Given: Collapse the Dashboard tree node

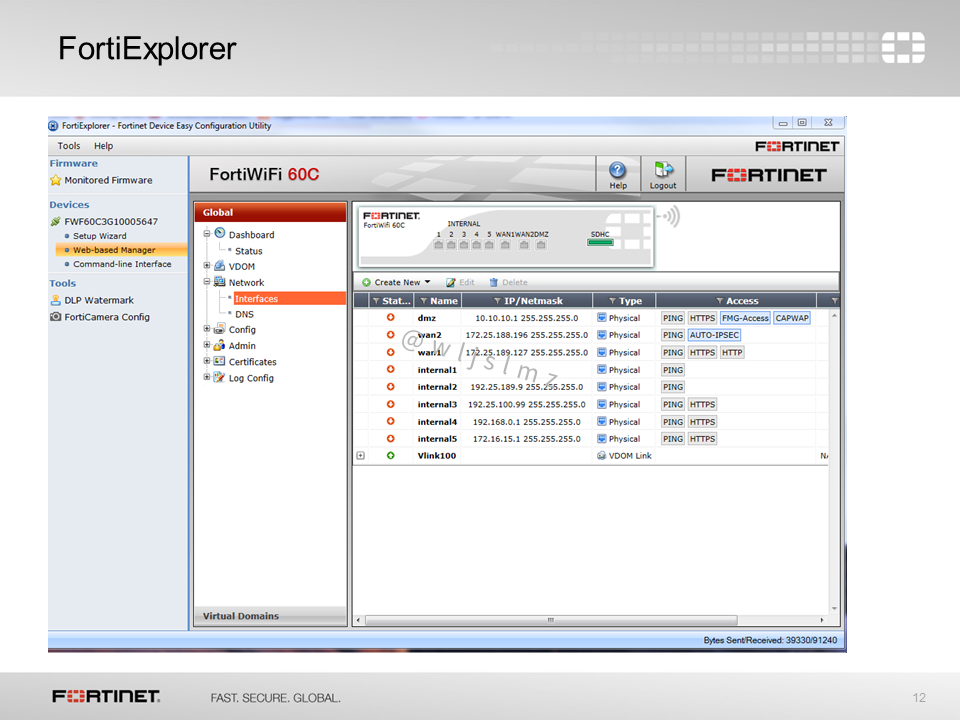Looking at the screenshot, I should click(x=207, y=233).
